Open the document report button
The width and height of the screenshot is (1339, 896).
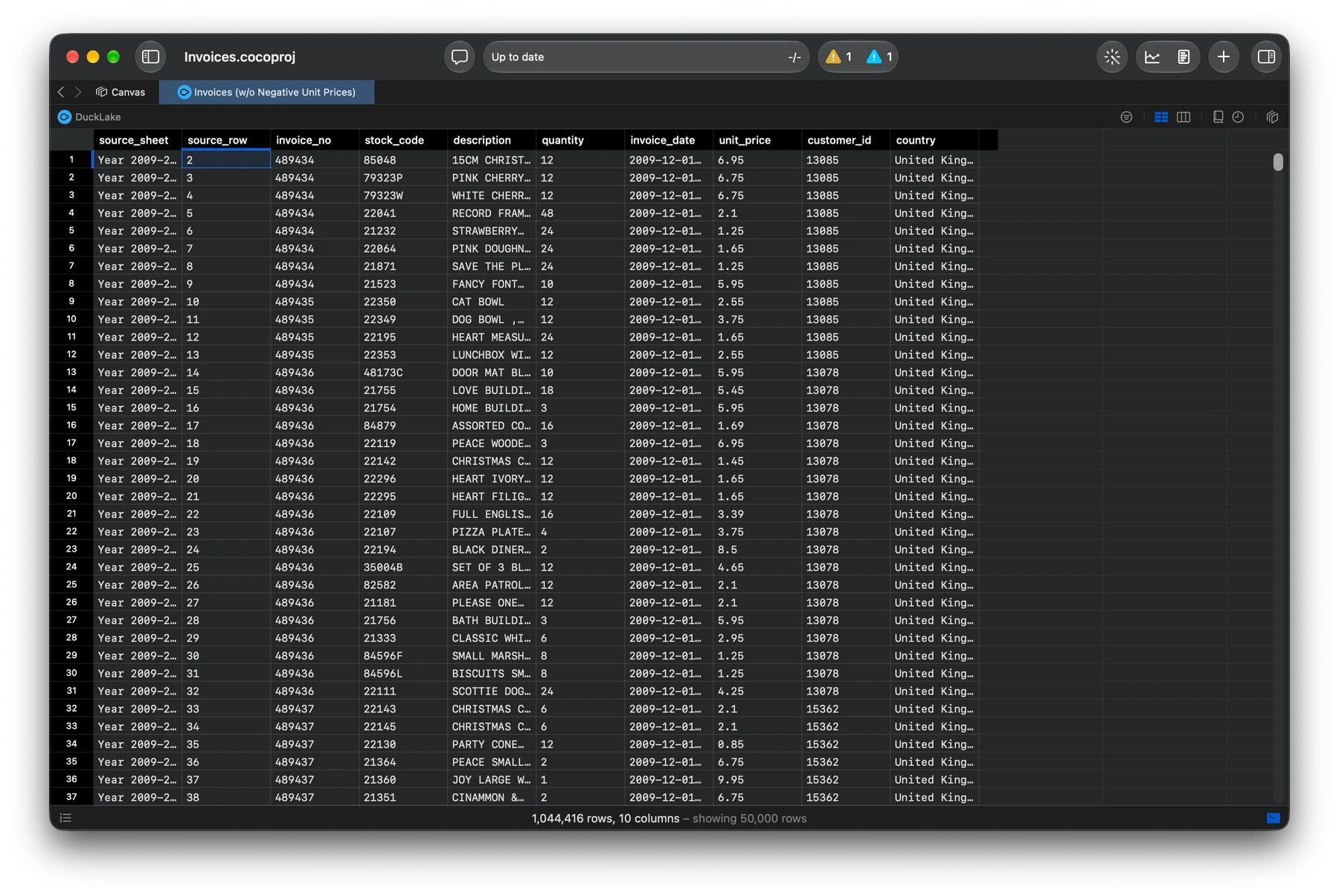click(1184, 57)
